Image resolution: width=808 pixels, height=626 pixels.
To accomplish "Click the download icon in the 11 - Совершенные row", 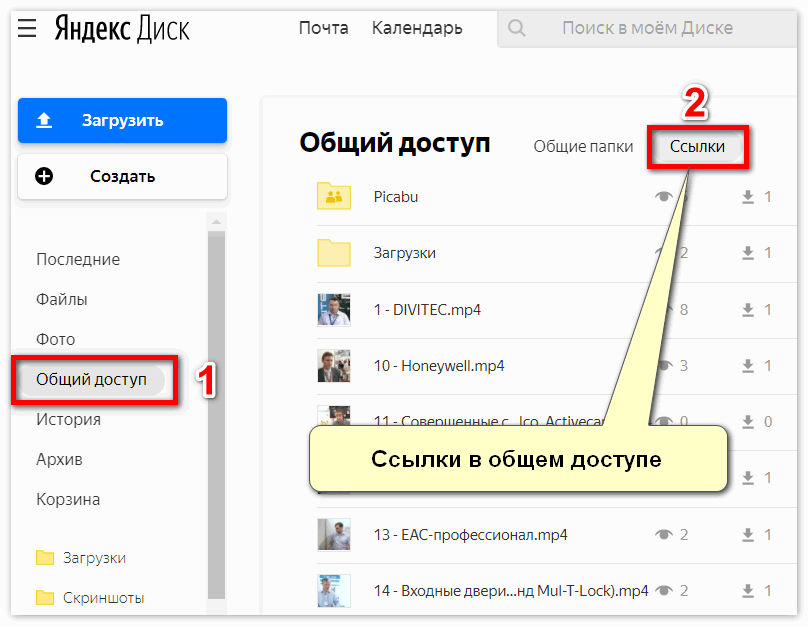I will pyautogui.click(x=748, y=422).
